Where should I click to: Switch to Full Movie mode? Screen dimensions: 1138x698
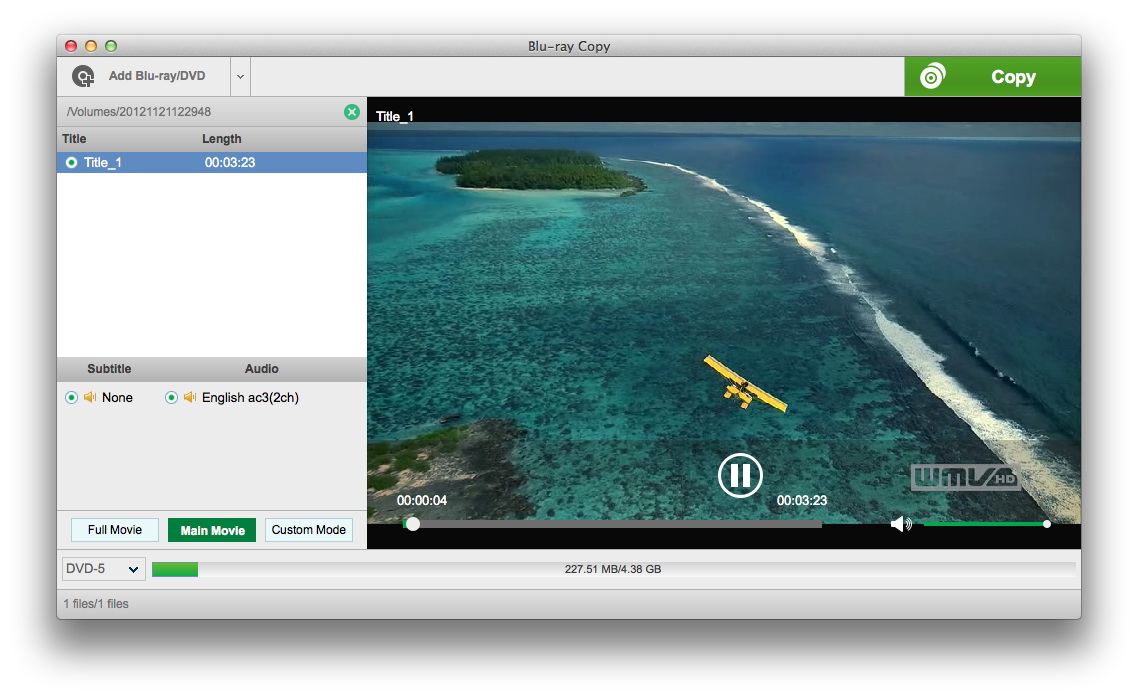point(115,530)
